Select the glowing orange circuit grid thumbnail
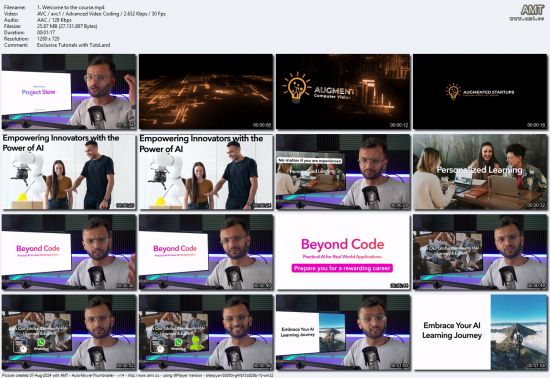Viewport: 550px width, 378px height. click(206, 92)
